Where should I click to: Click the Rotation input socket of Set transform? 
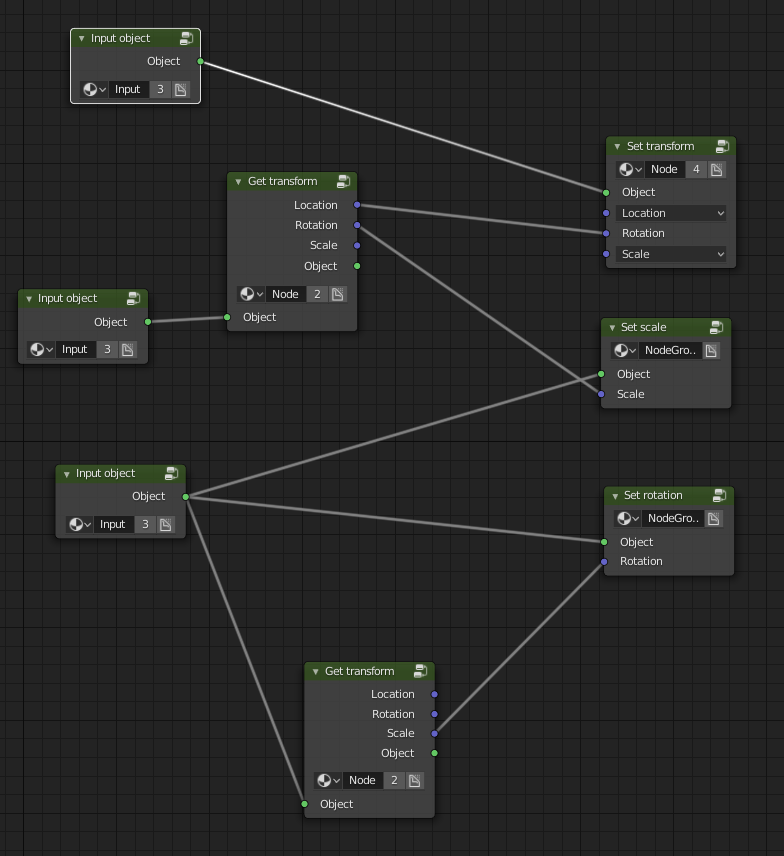click(606, 234)
